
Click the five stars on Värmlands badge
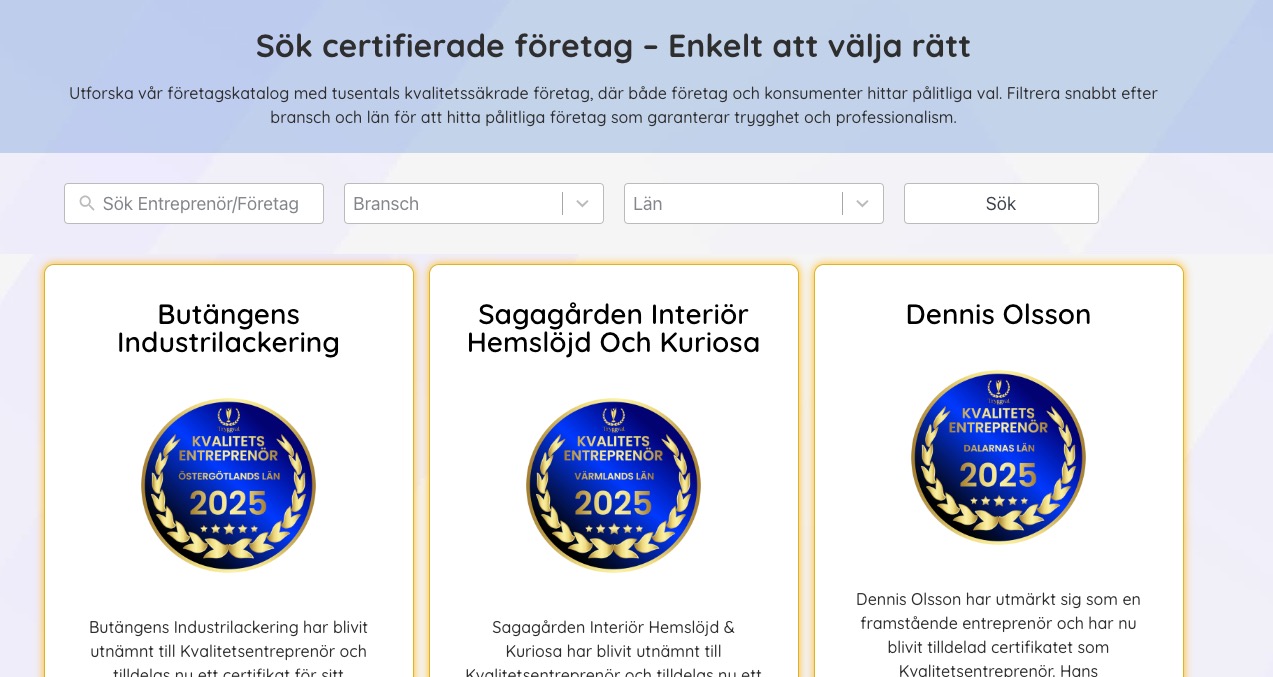[x=613, y=528]
